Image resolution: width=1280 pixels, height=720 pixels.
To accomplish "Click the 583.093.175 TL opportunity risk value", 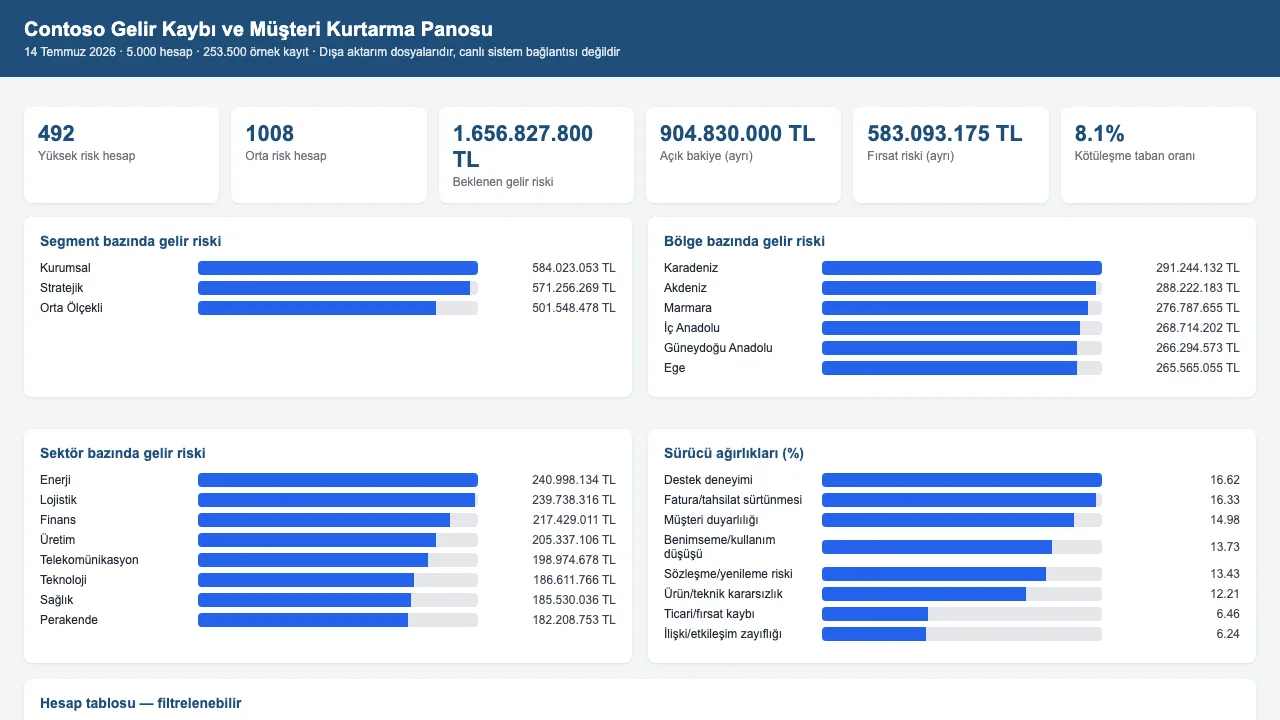I will click(x=944, y=133).
